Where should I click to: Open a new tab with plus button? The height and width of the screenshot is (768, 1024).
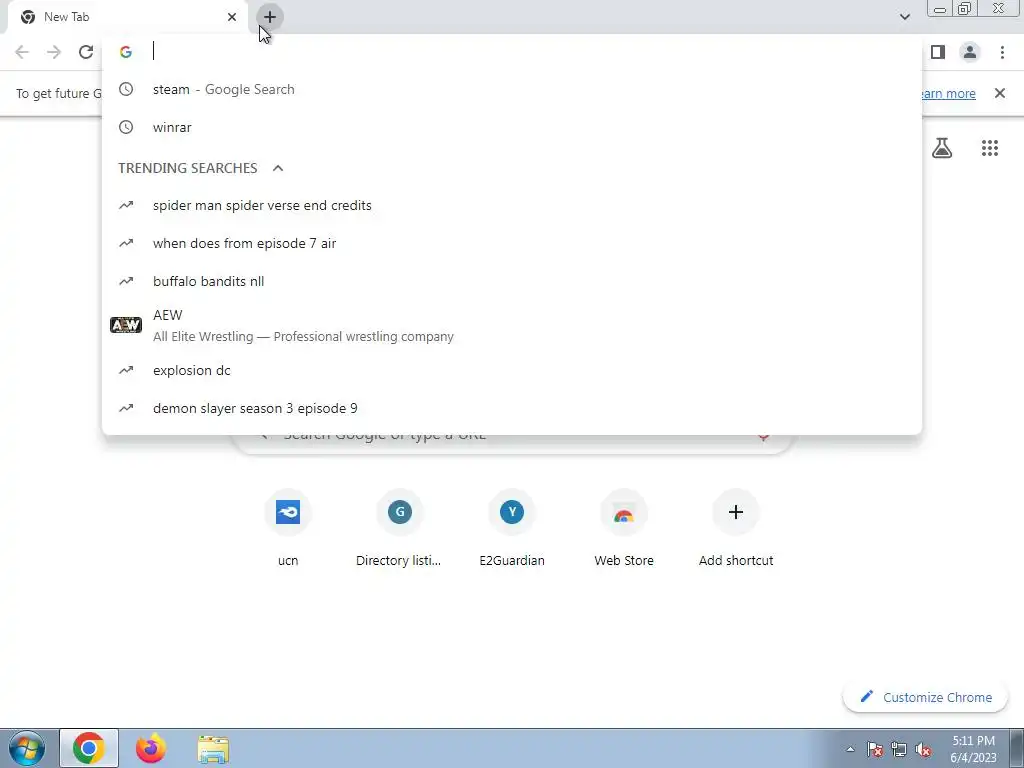pyautogui.click(x=270, y=17)
